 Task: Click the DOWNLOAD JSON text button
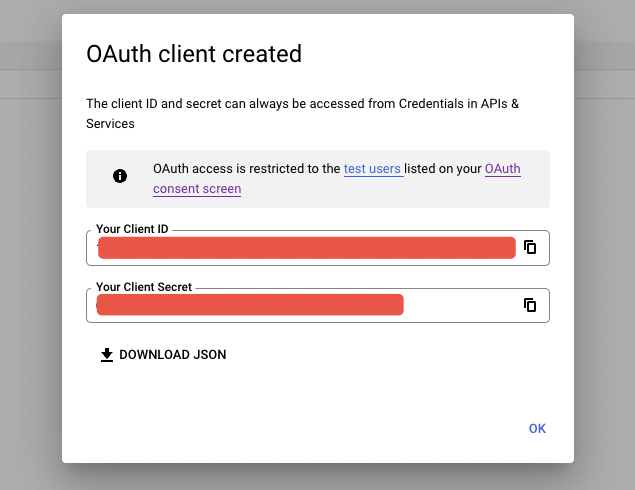164,355
